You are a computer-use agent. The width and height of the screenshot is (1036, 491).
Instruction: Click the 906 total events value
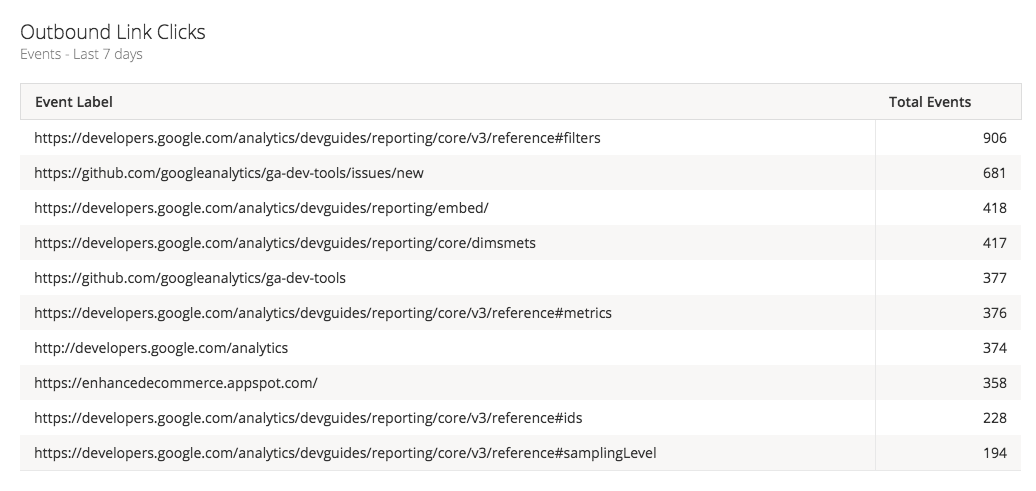[x=994, y=138]
